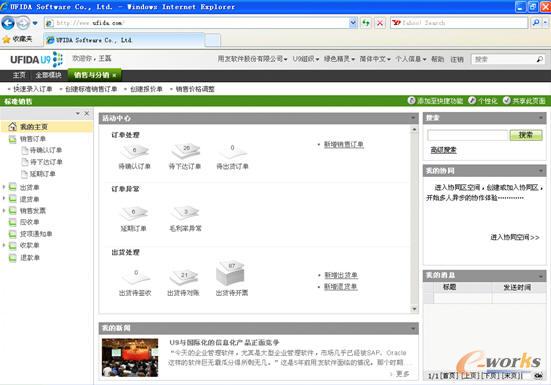The width and height of the screenshot is (551, 385).
Task: Click the 毛利率异常 stack icon
Action: 185,213
